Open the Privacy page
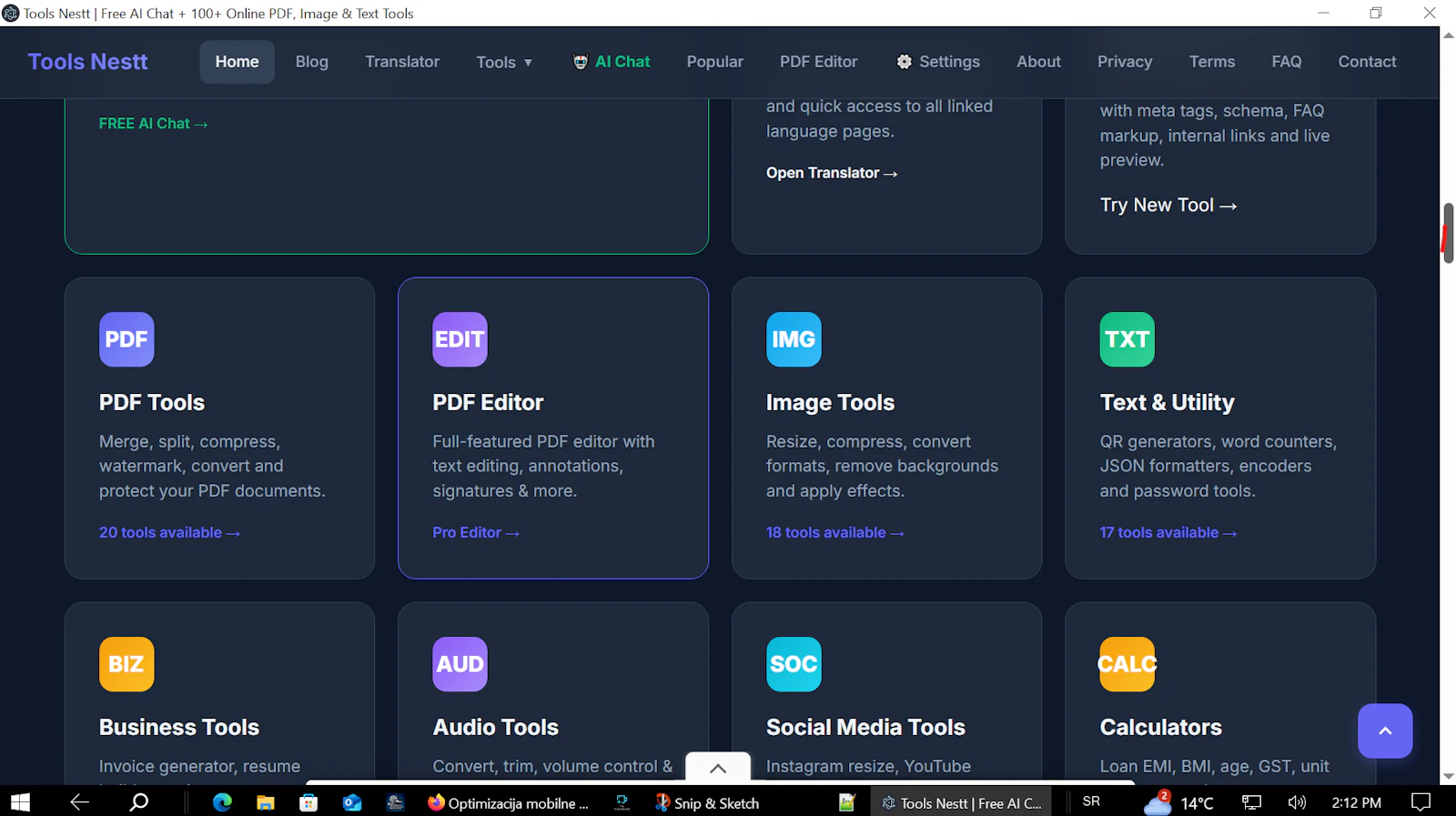This screenshot has height=816, width=1456. pos(1125,62)
